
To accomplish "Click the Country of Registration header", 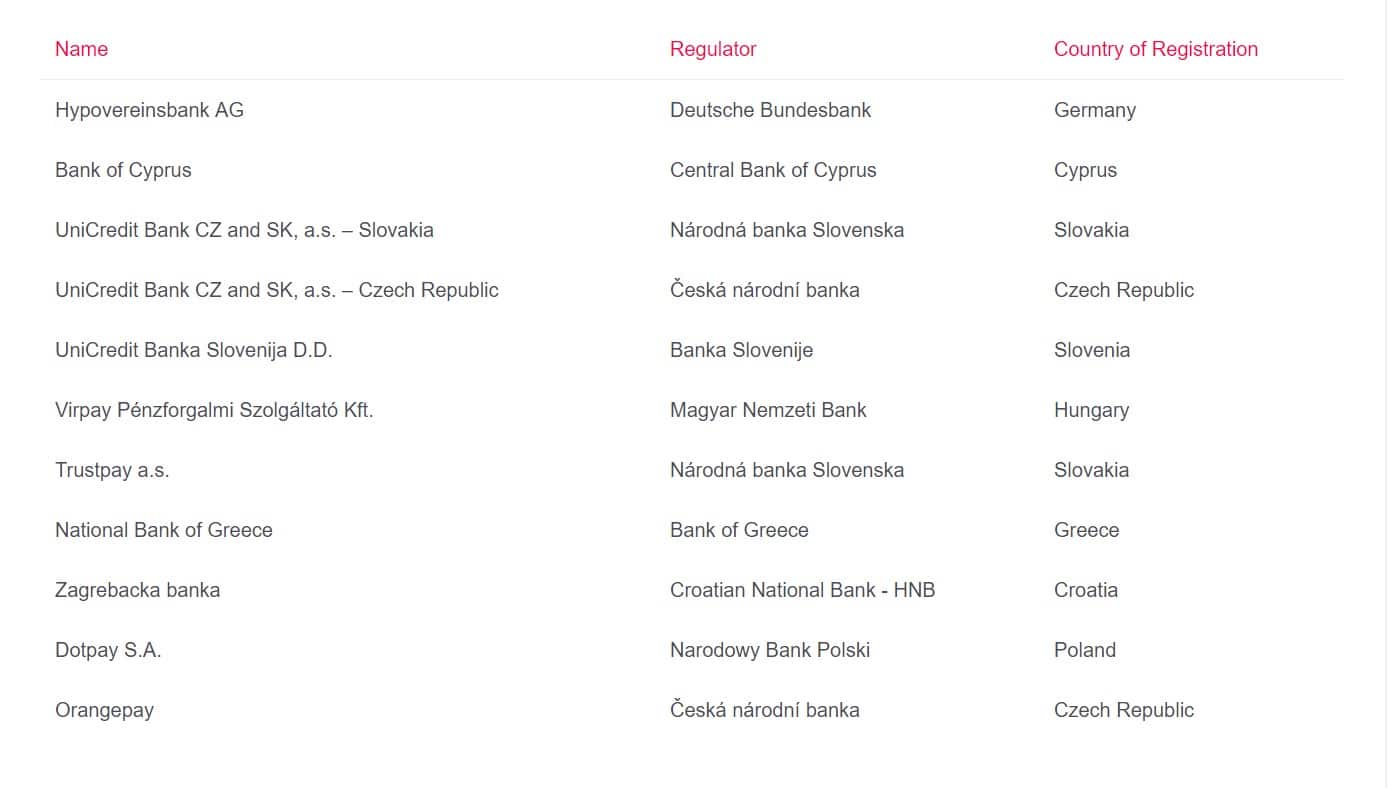I will click(x=1156, y=49).
